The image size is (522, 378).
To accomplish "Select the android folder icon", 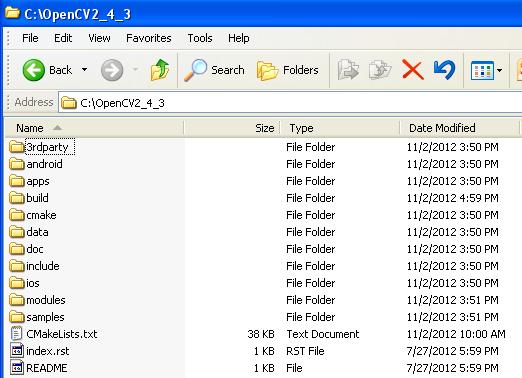I will click(x=17, y=164).
